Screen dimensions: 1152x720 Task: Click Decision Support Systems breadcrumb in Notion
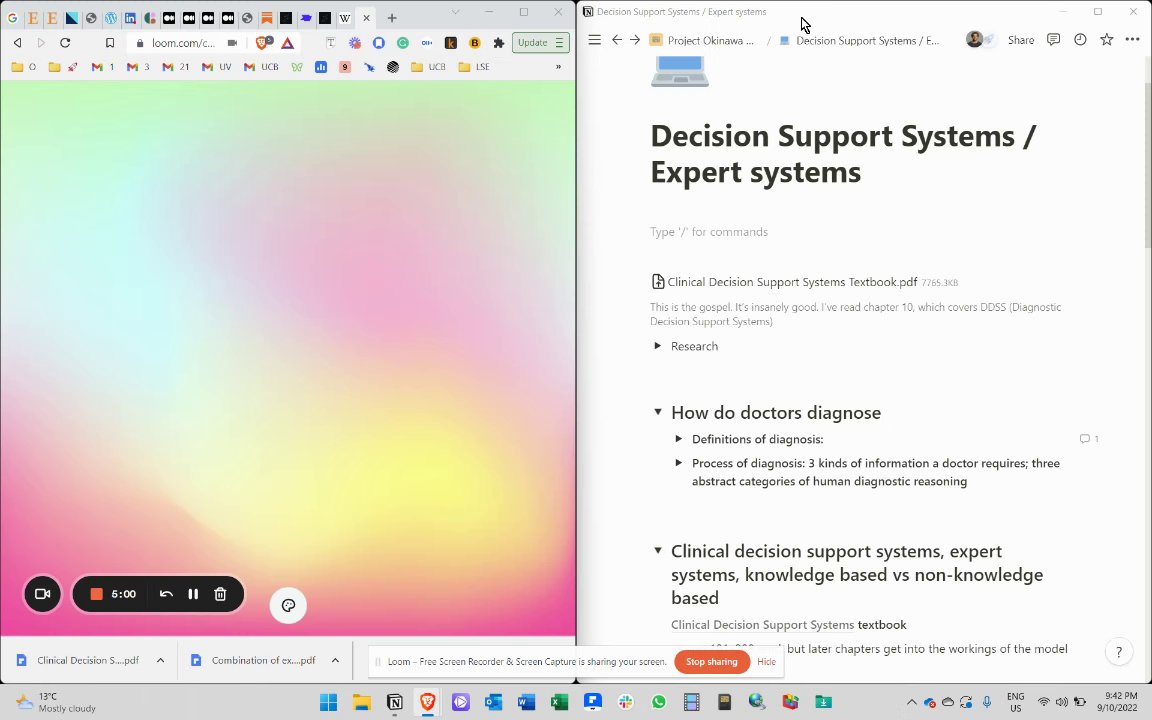(860, 40)
